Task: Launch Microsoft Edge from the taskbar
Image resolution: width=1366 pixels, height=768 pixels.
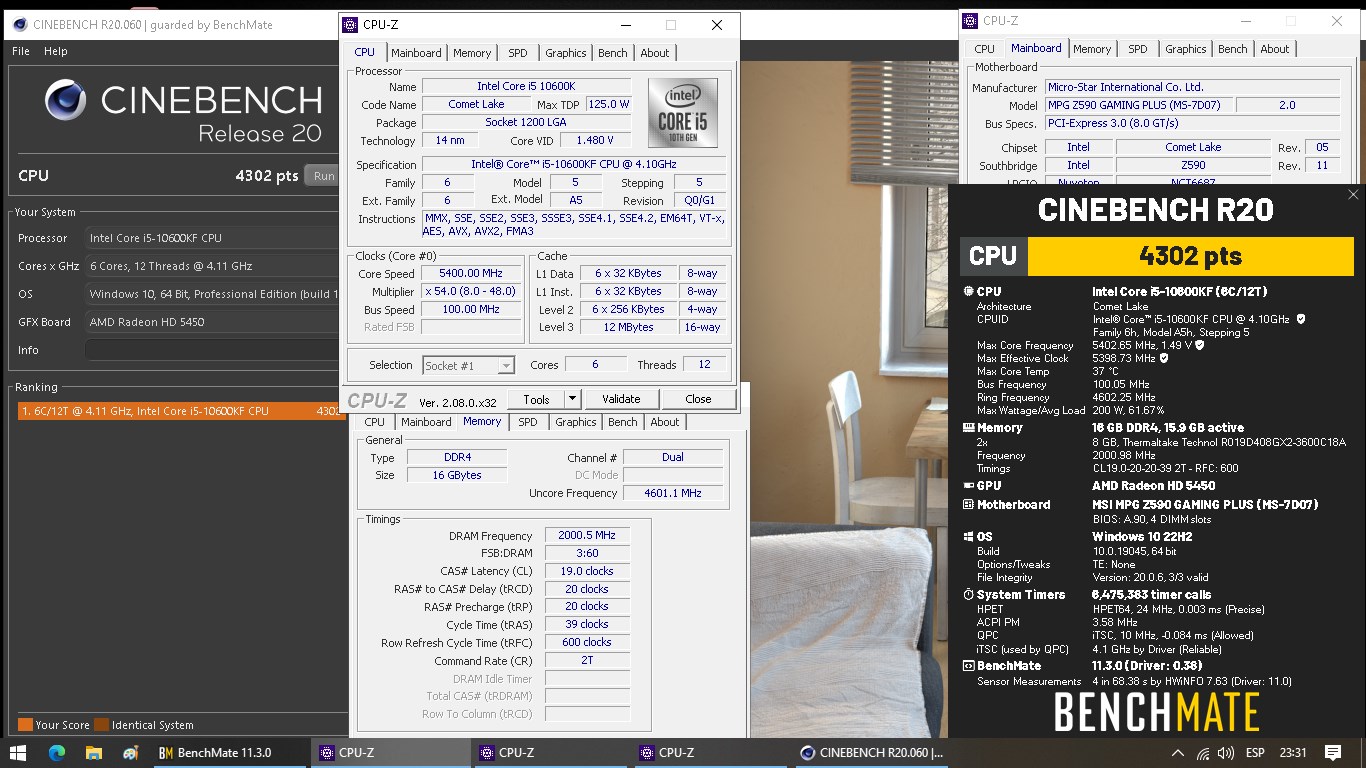Action: coord(57,752)
